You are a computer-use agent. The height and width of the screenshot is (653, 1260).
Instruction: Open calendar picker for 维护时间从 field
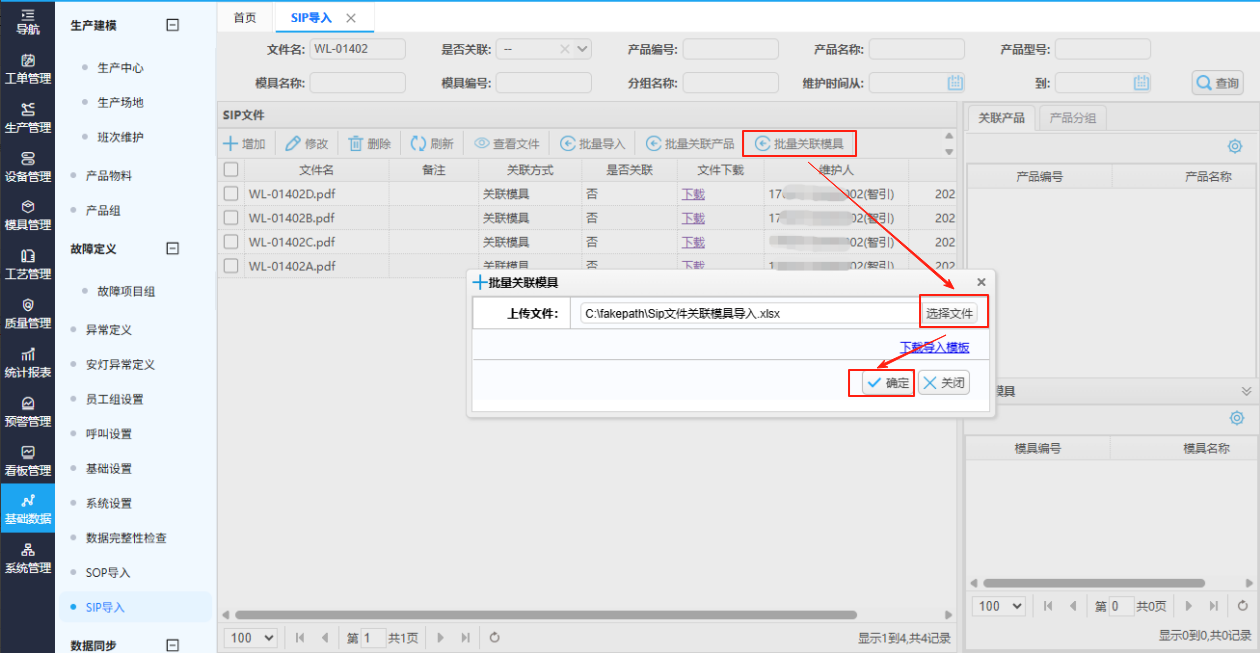[955, 83]
